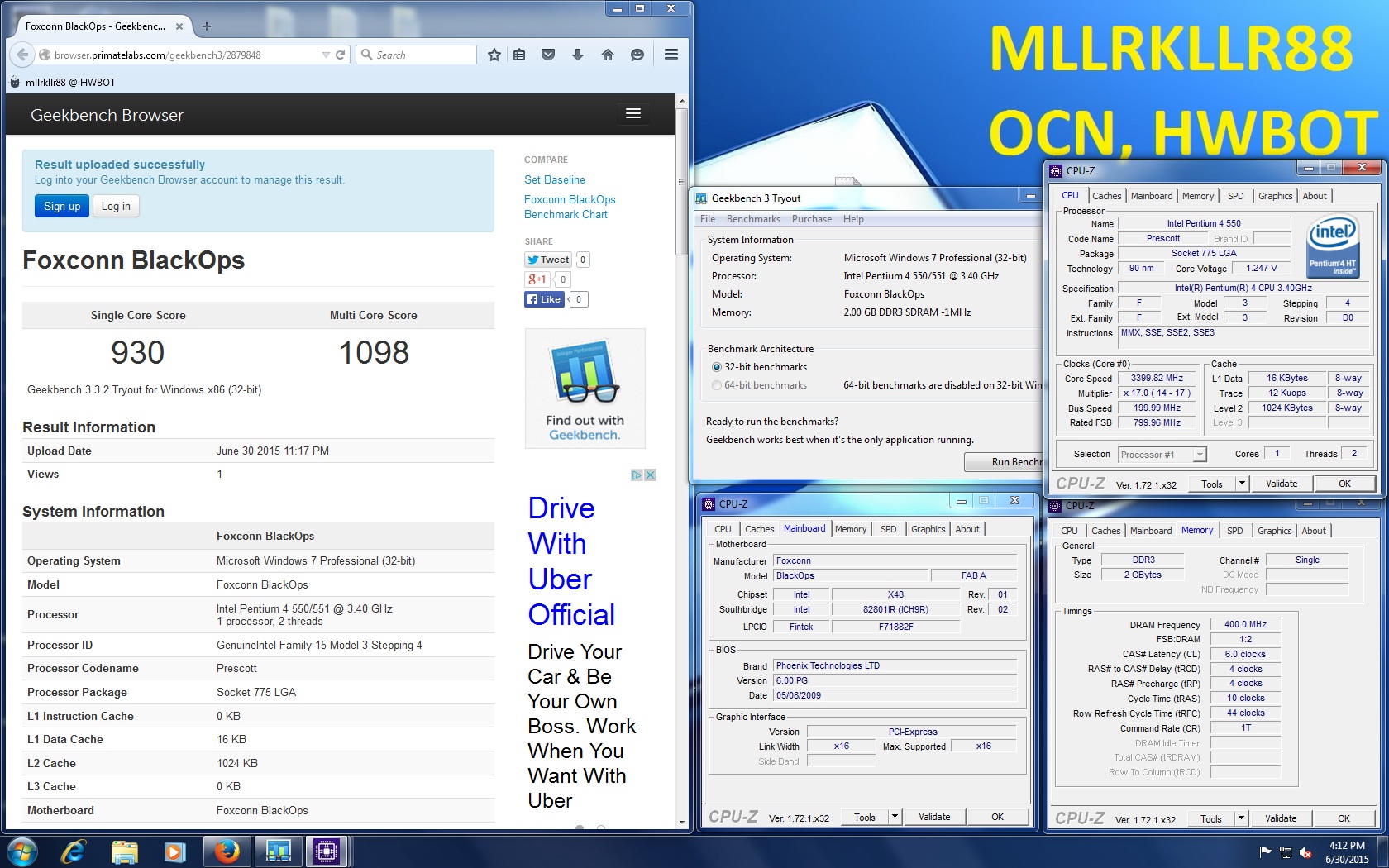The height and width of the screenshot is (868, 1389).
Task: Click the Sign up button
Action: pyautogui.click(x=62, y=206)
